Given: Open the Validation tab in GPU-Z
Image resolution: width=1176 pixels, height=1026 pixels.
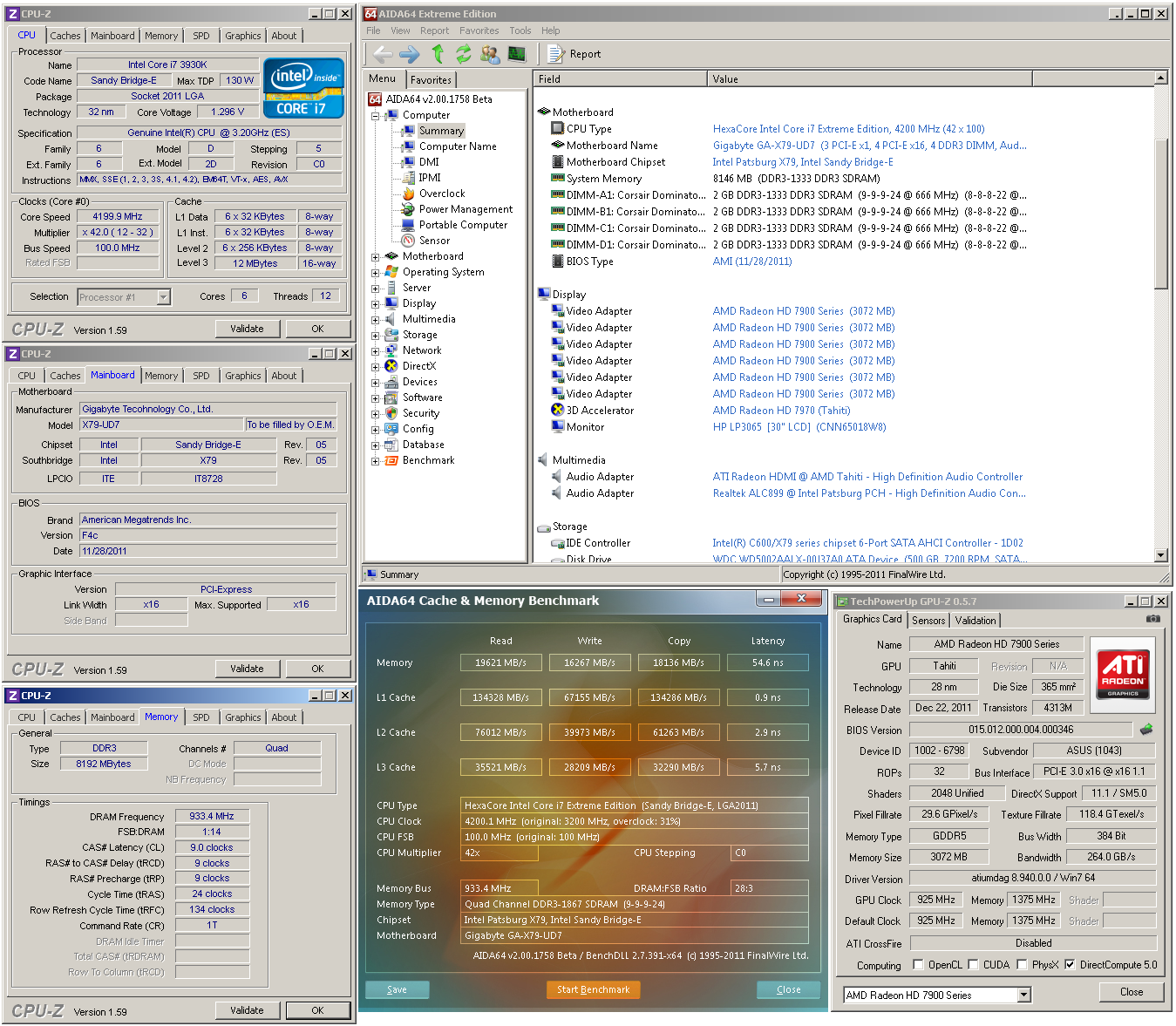Looking at the screenshot, I should tap(975, 621).
